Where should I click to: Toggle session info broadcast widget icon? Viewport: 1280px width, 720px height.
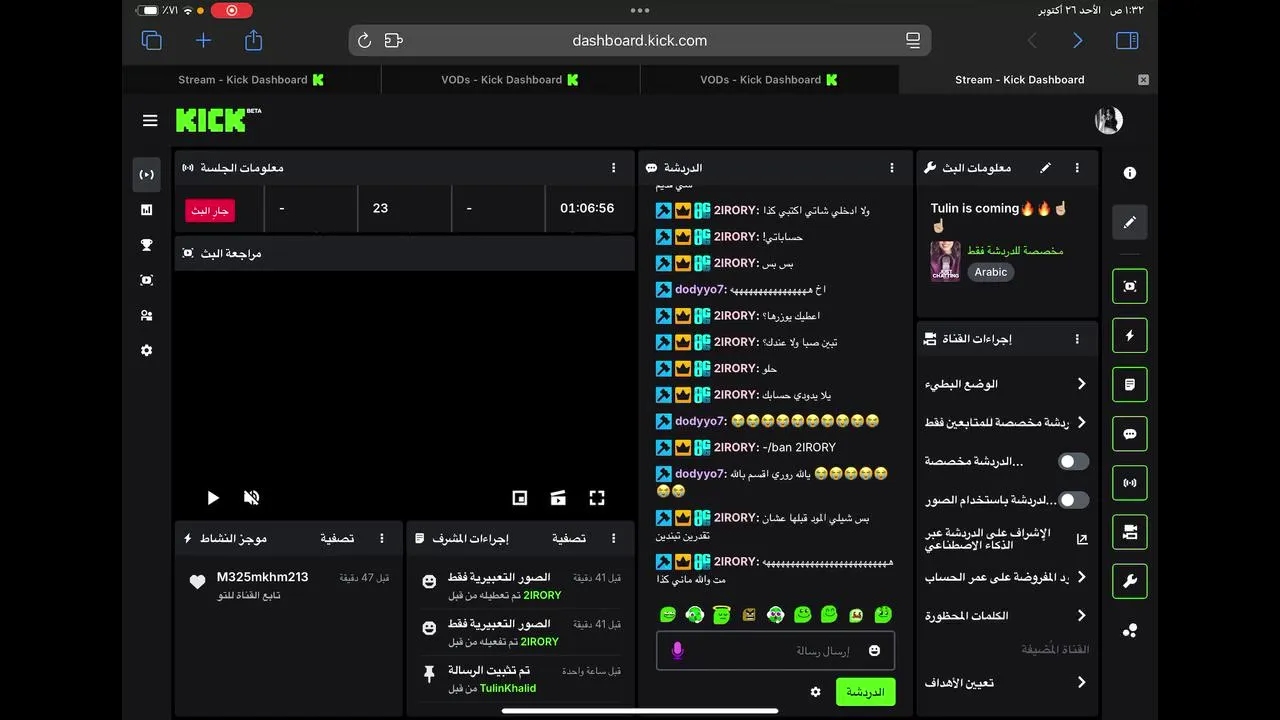pyautogui.click(x=1130, y=483)
